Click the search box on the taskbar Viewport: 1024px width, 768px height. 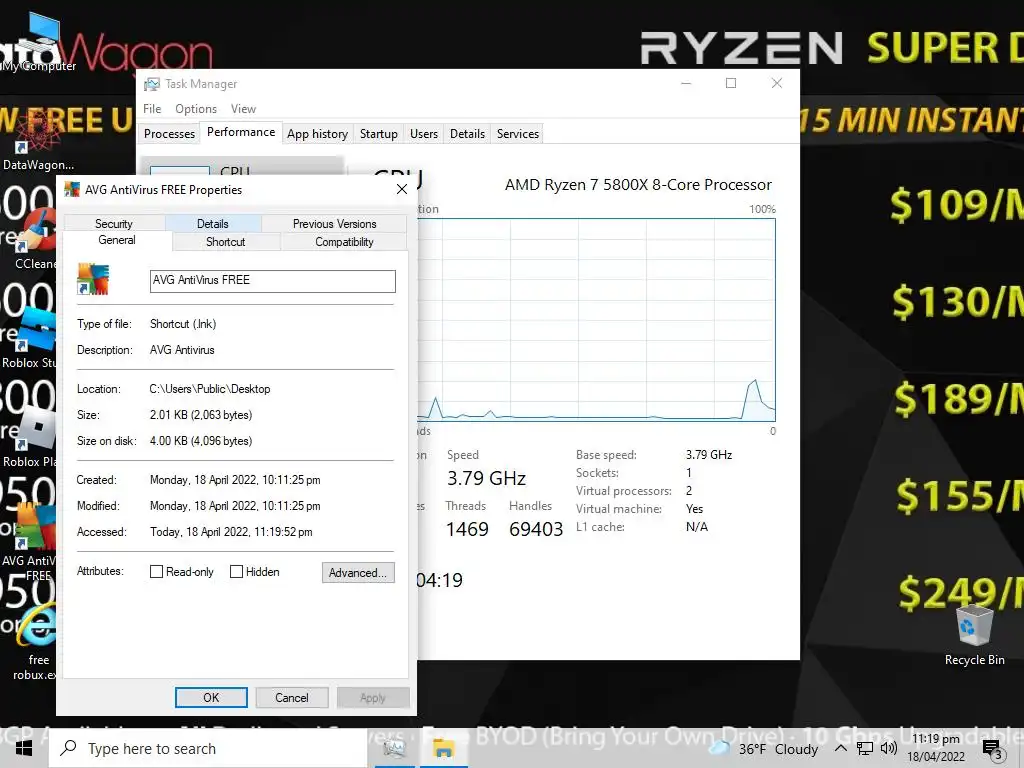pos(208,748)
